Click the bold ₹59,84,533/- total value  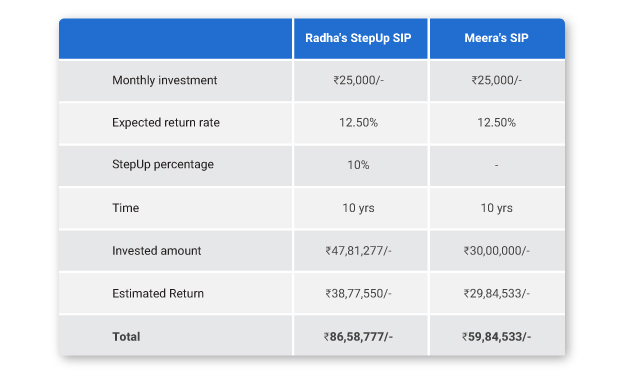click(497, 336)
